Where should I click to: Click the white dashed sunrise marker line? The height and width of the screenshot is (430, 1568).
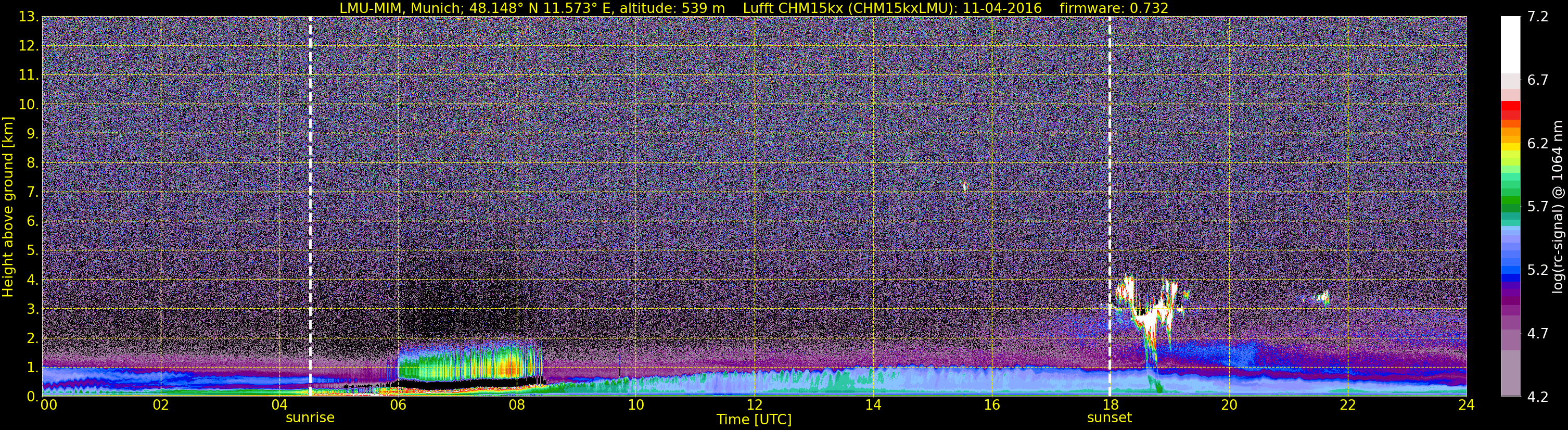[311, 207]
